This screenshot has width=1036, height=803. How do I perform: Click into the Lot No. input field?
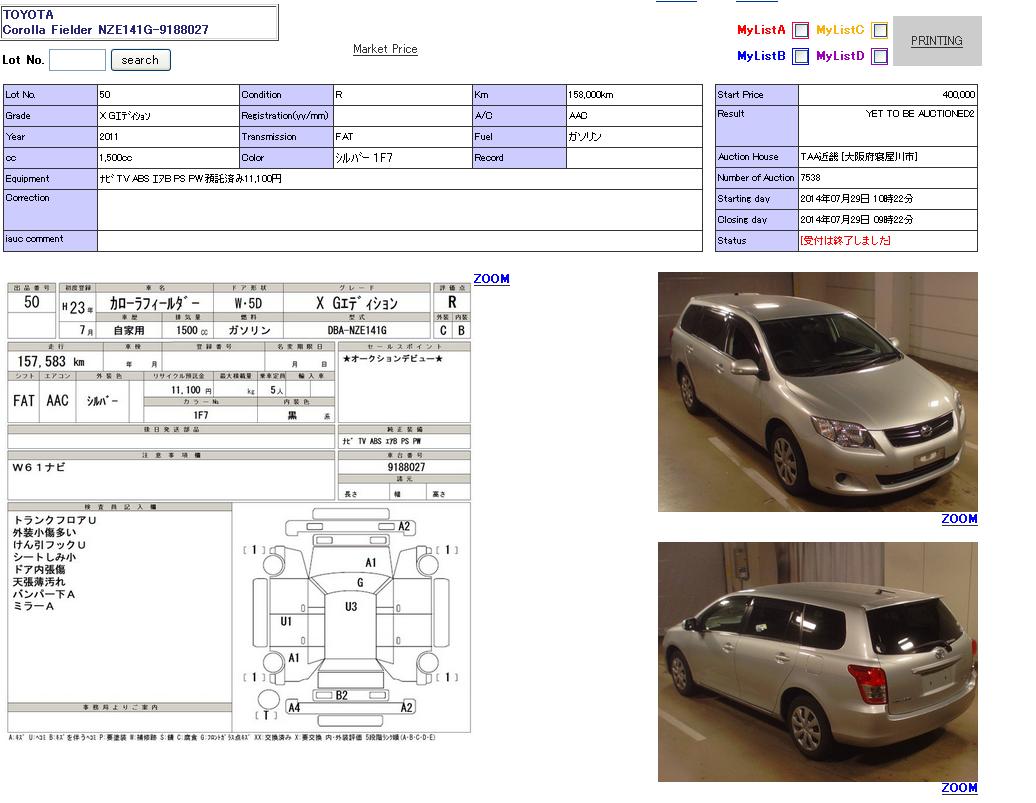tap(77, 60)
